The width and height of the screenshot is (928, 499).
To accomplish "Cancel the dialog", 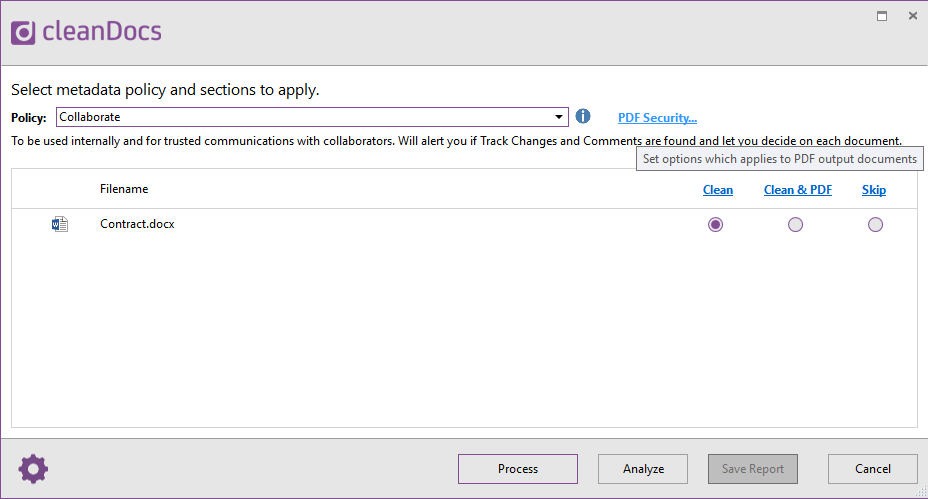I will tap(873, 469).
